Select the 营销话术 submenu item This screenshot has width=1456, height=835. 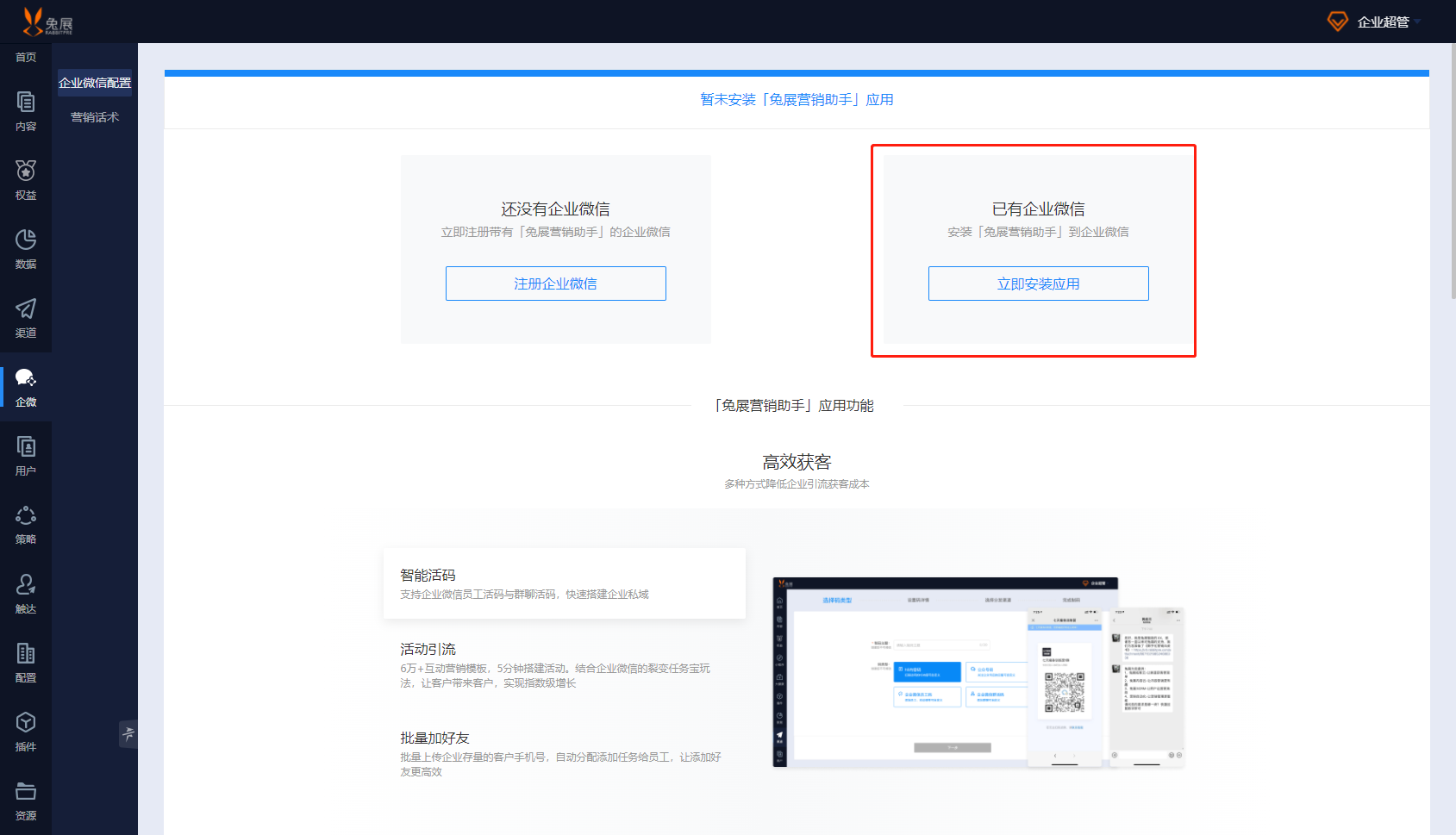click(95, 117)
